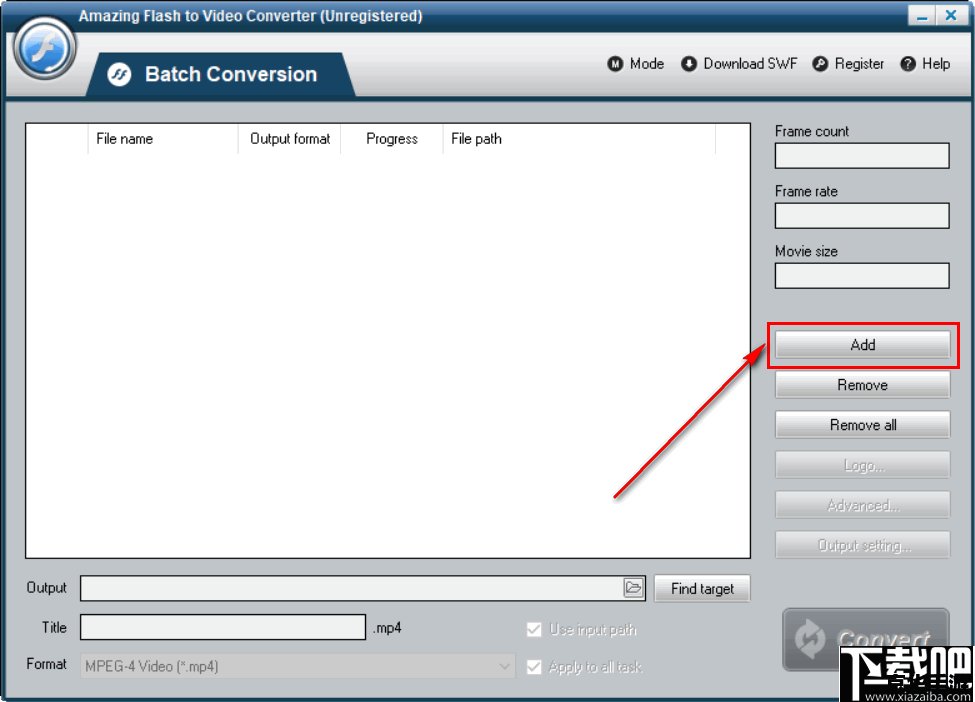
Task: Click the Remove button
Action: [862, 385]
